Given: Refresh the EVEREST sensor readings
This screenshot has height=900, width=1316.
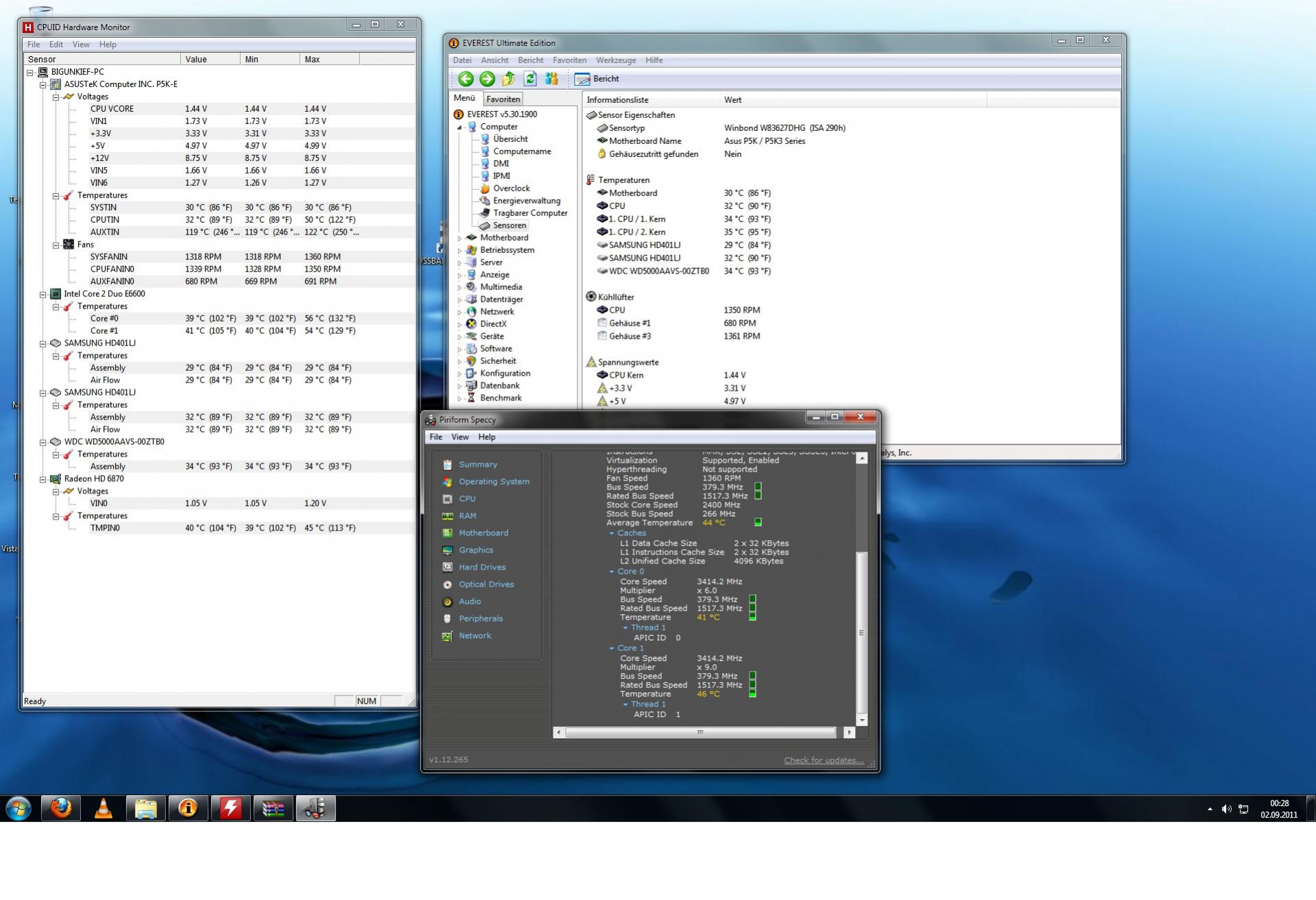Looking at the screenshot, I should 529,79.
